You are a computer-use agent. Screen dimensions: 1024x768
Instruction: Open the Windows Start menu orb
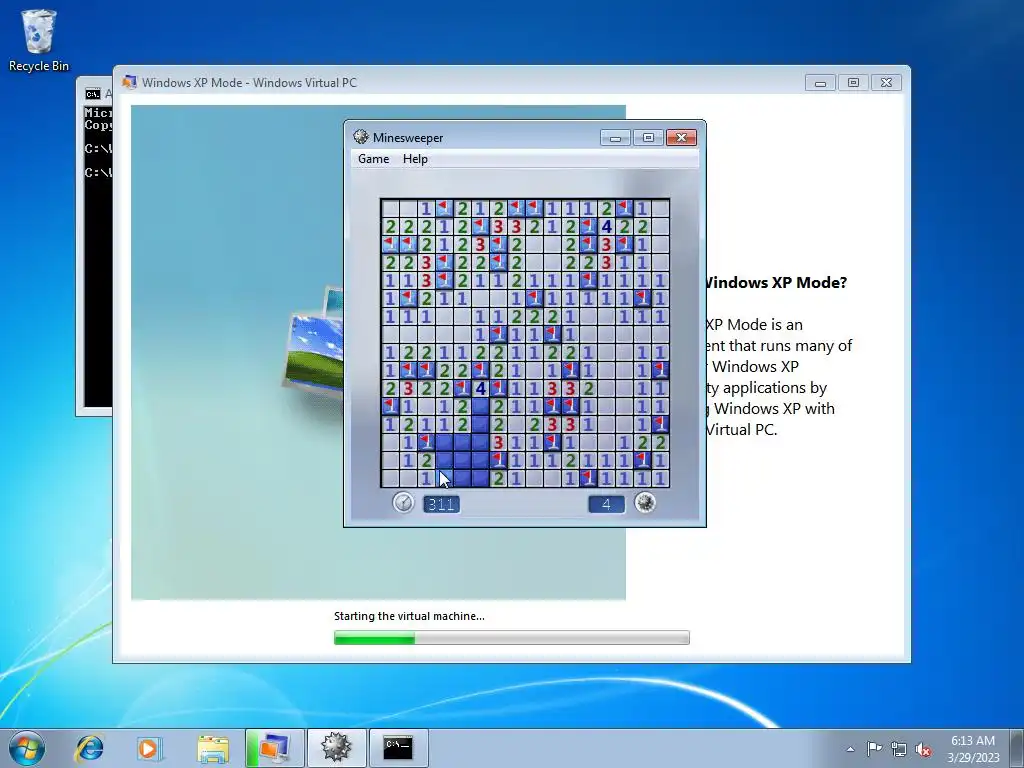pos(27,748)
